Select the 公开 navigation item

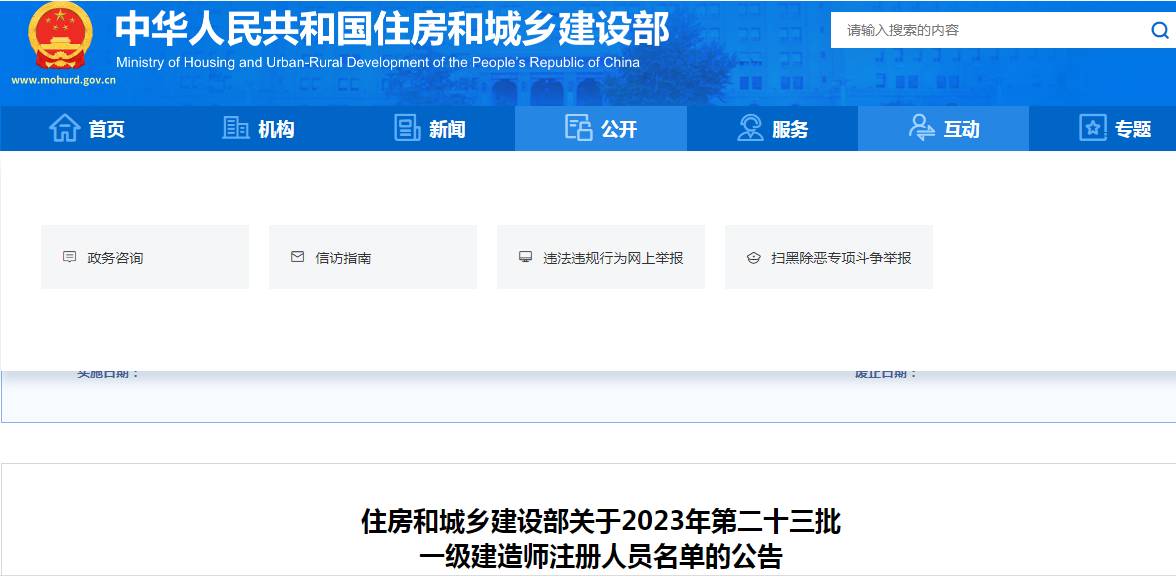601,129
